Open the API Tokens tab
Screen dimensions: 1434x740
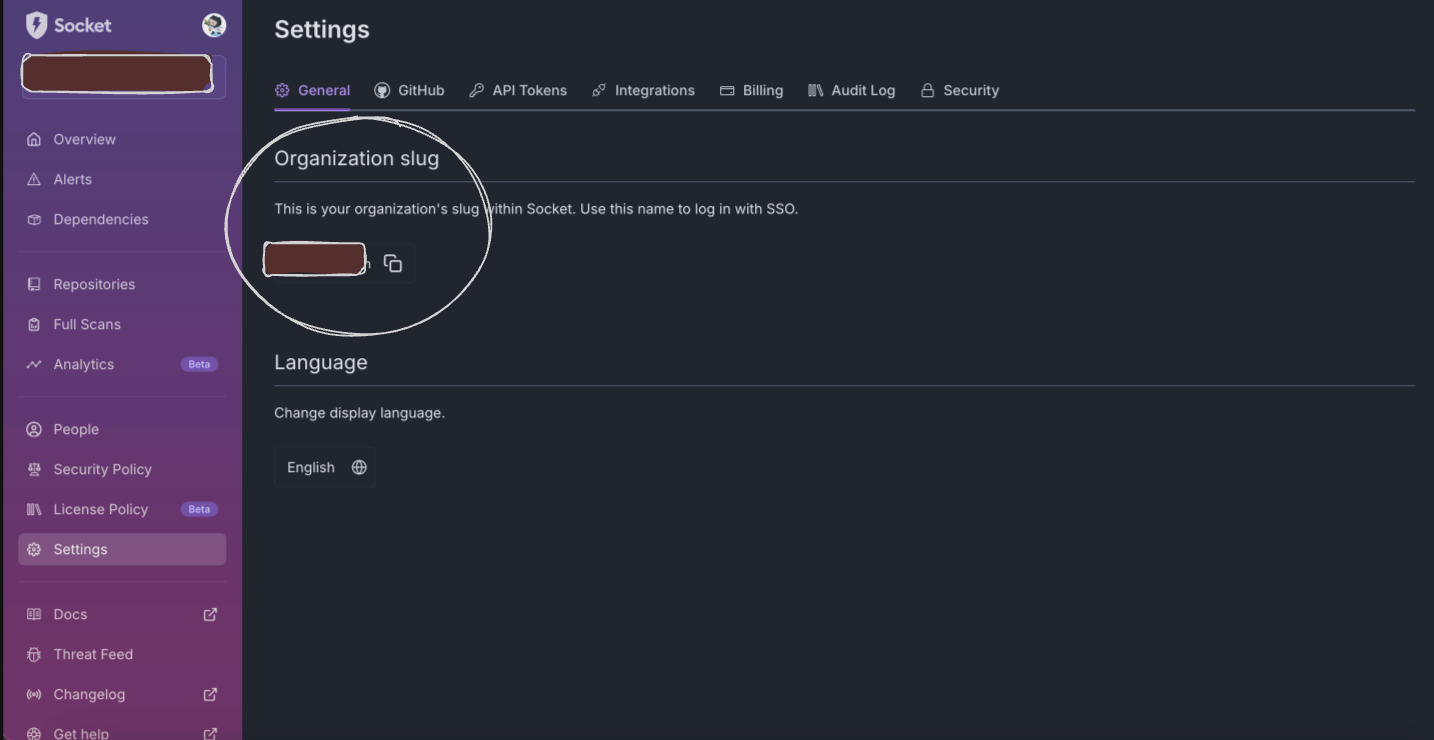point(518,90)
